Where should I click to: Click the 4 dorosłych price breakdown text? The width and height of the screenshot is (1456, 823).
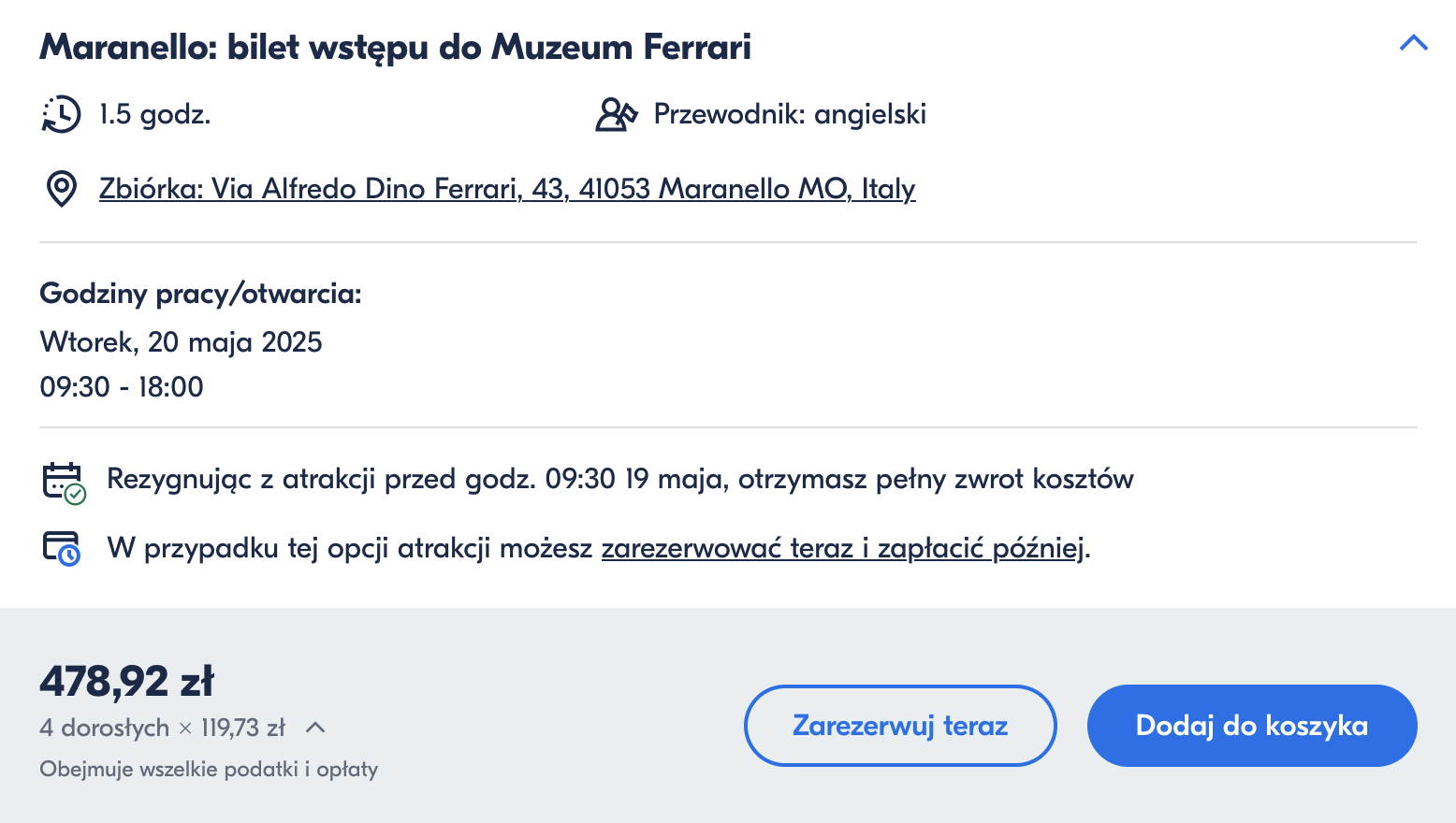(162, 728)
